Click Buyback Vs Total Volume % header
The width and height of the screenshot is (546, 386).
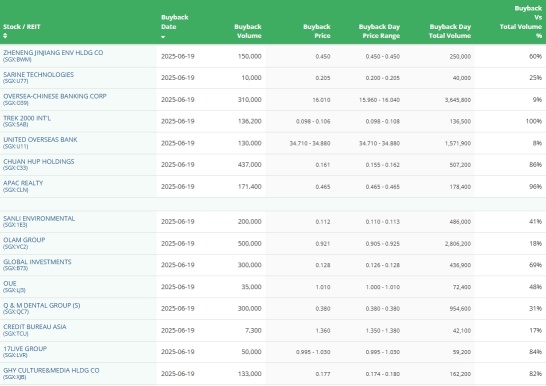(521, 22)
